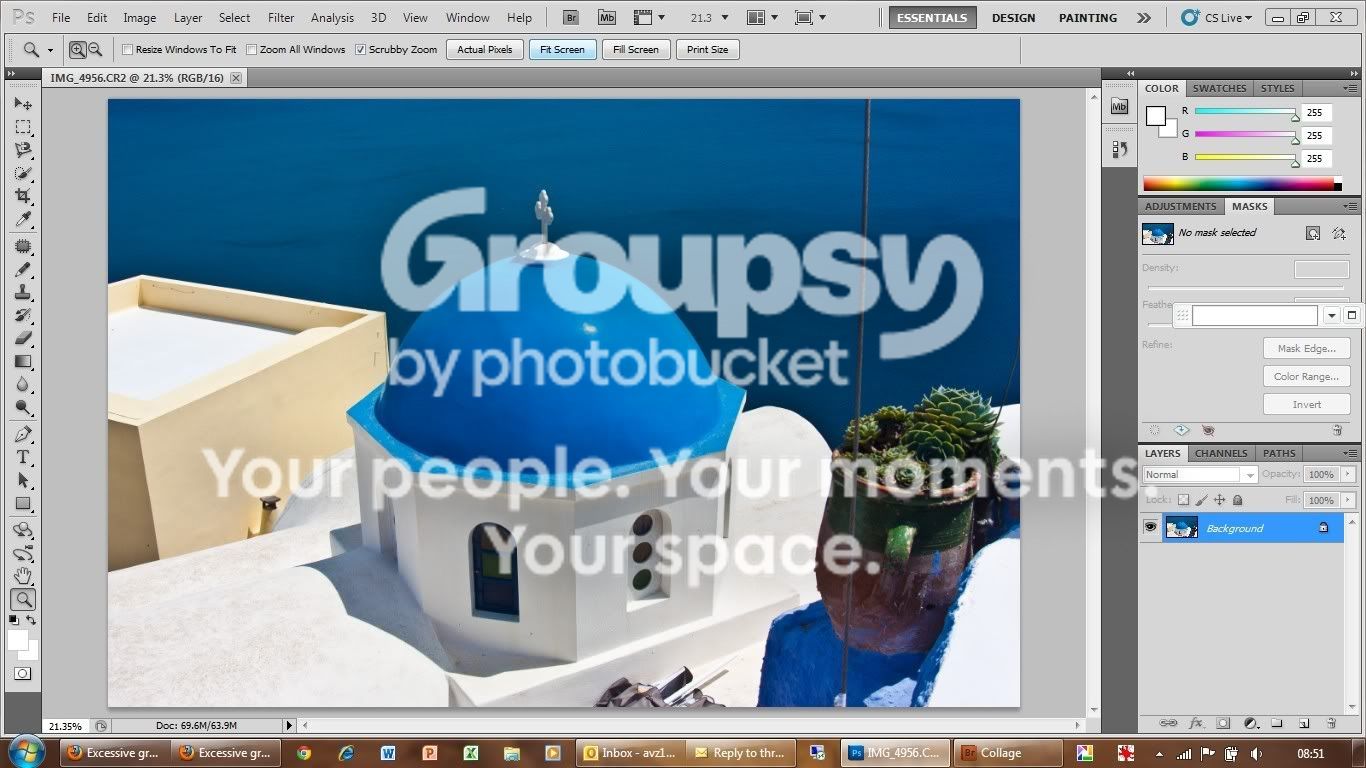Pick the Eyedropper tool
Image resolution: width=1366 pixels, height=768 pixels.
coord(23,220)
